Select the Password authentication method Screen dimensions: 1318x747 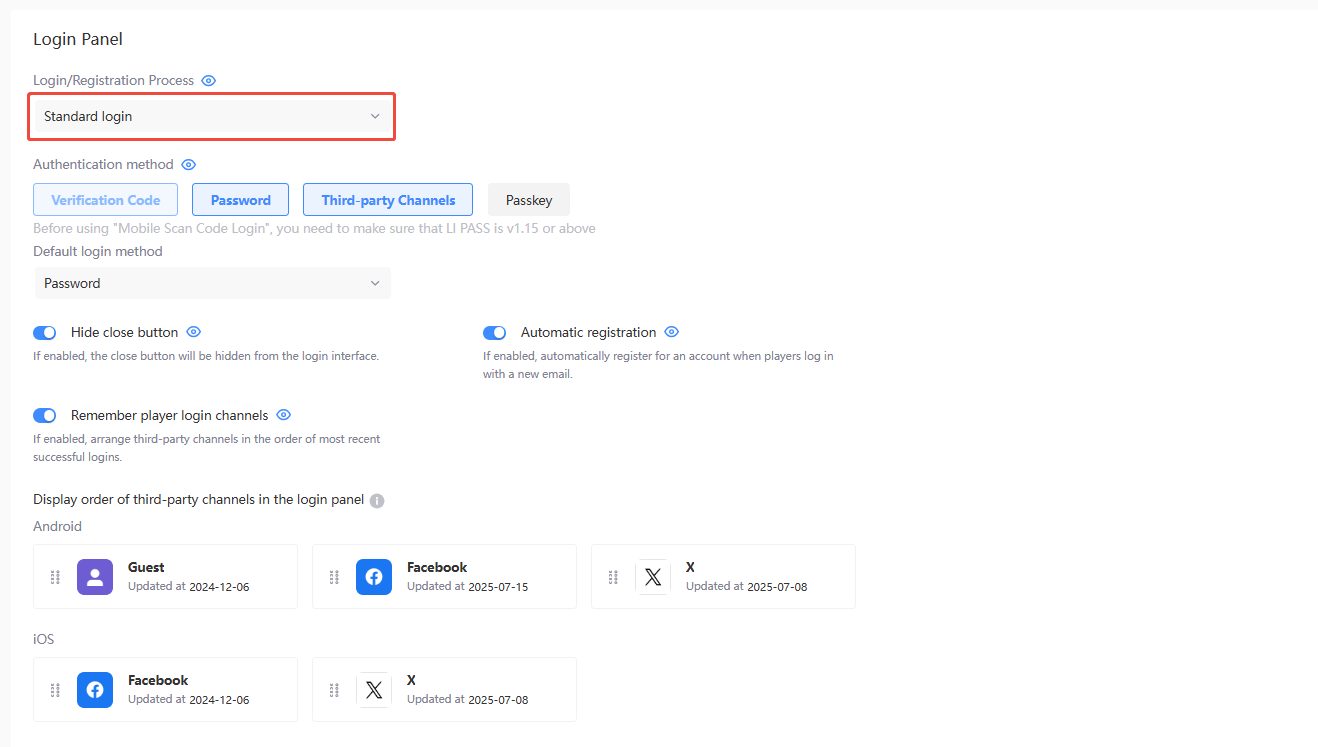pos(240,199)
